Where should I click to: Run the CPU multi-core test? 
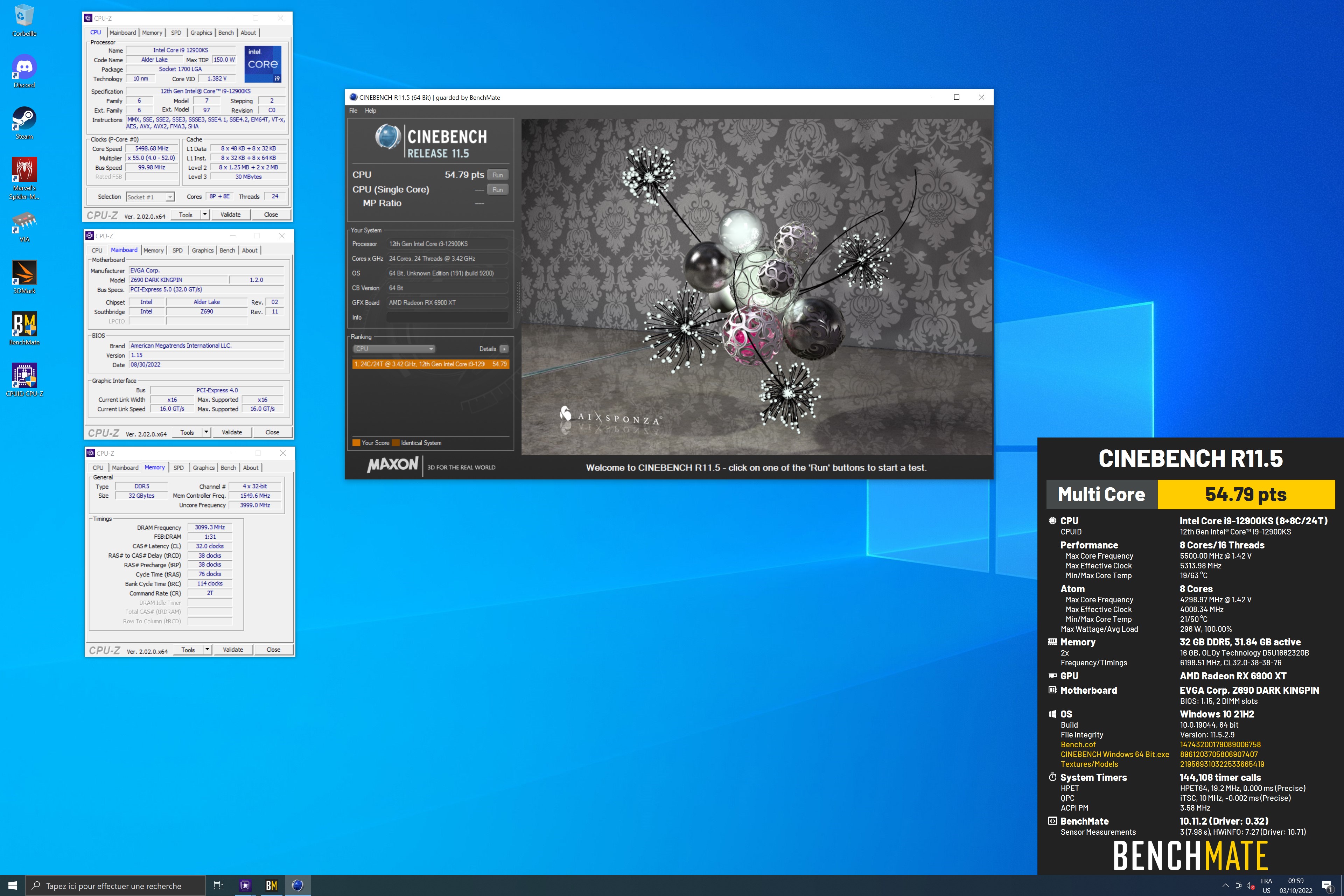(x=497, y=175)
